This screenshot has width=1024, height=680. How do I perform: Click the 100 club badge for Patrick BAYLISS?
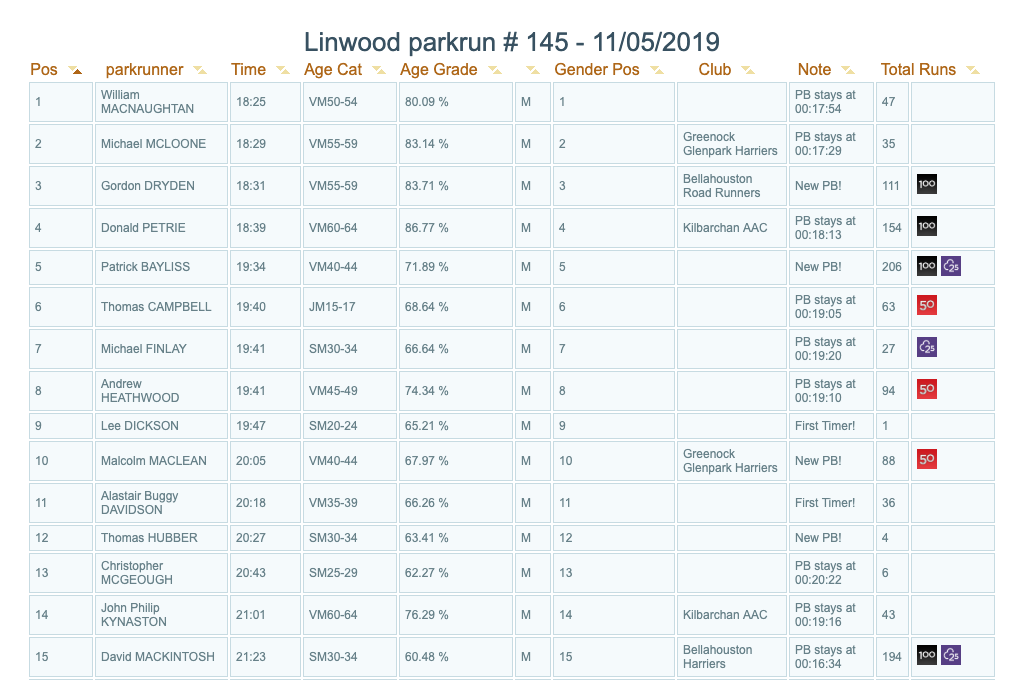coord(927,266)
